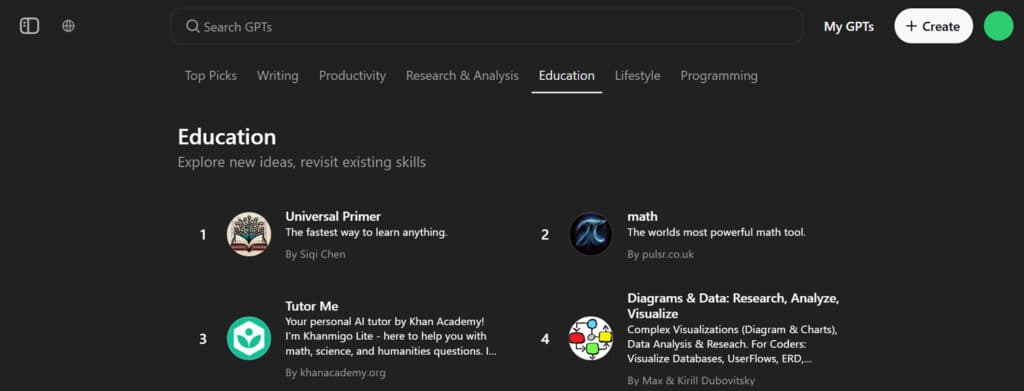Open the Productivity tab
The image size is (1024, 391).
[353, 76]
